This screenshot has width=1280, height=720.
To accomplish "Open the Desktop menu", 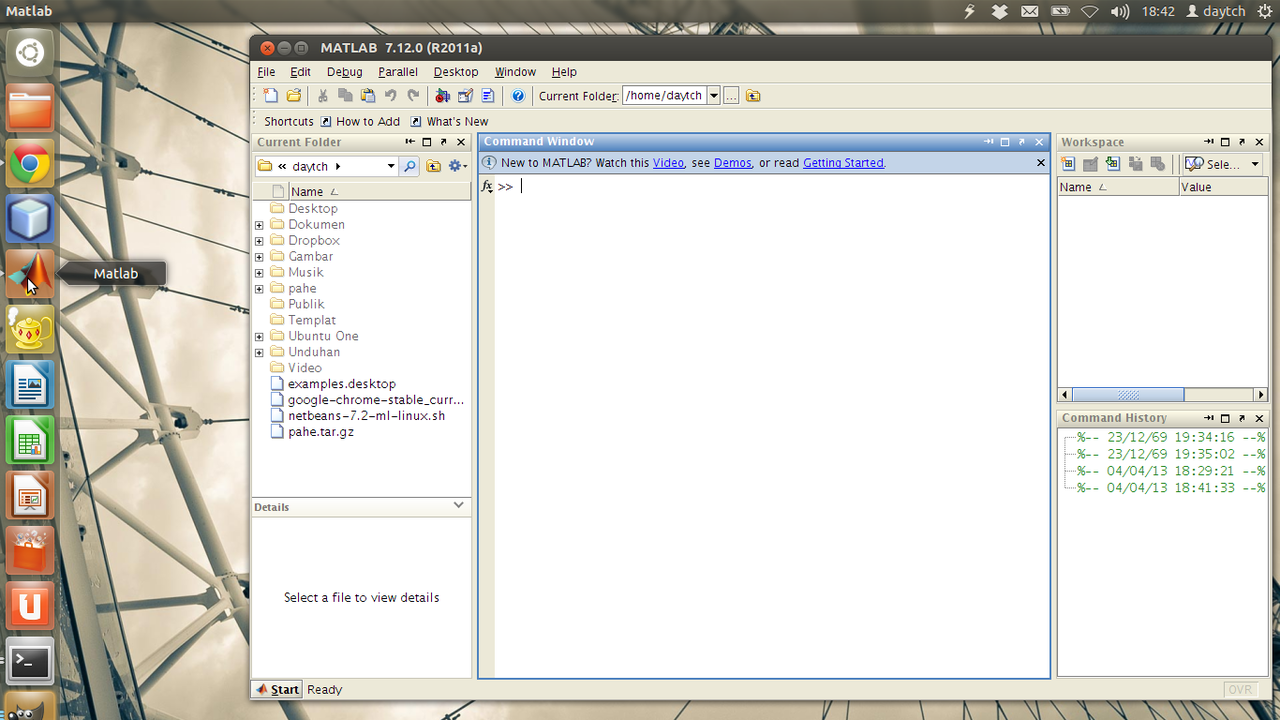I will point(456,72).
